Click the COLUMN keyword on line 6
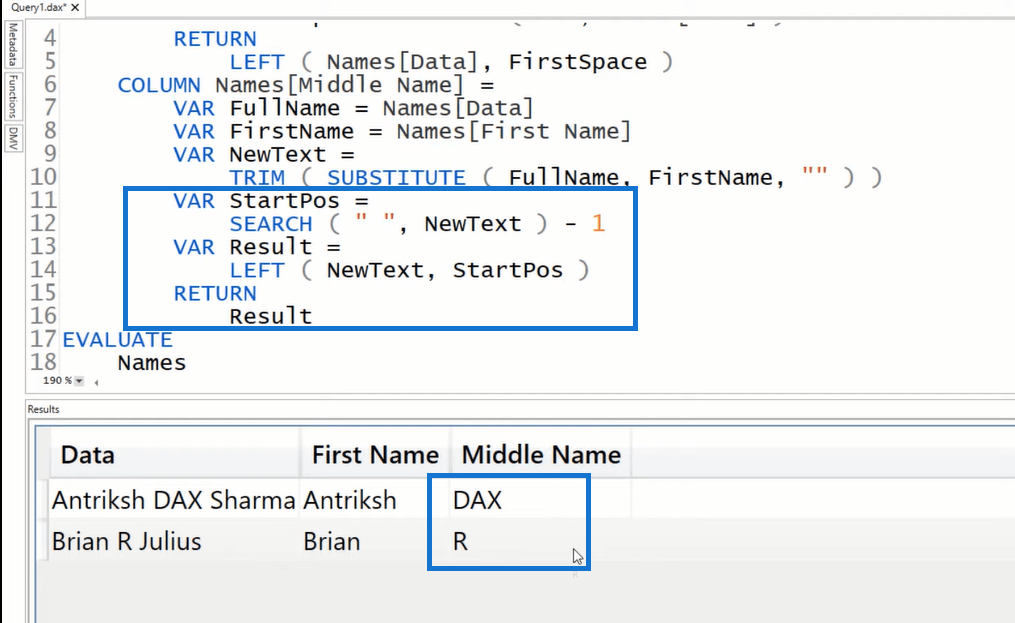The width and height of the screenshot is (1015, 623). coord(159,85)
